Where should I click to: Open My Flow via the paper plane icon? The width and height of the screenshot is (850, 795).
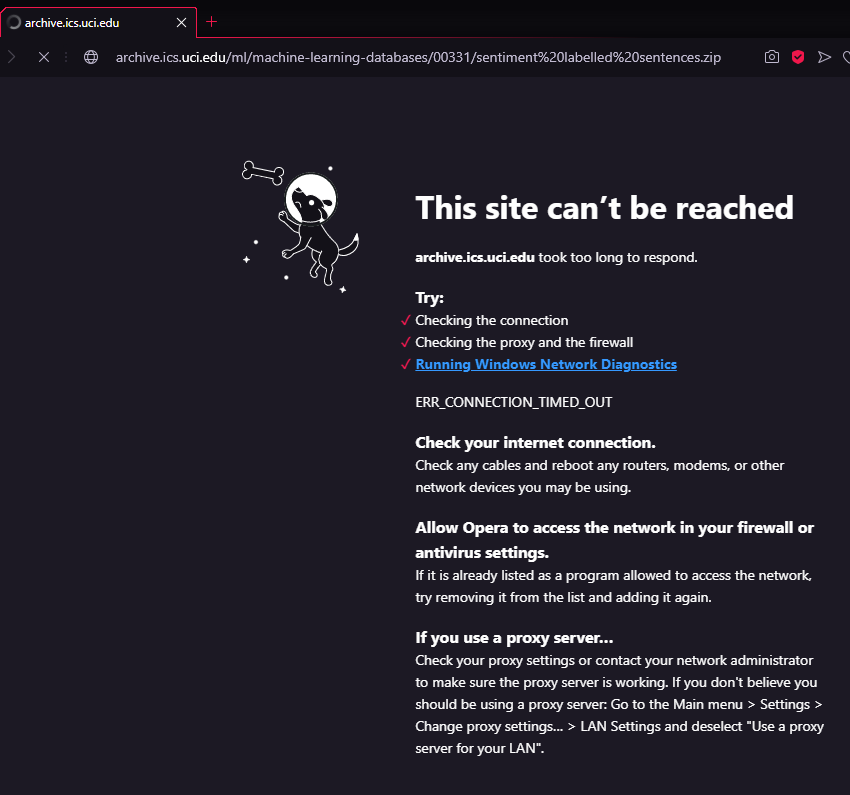824,57
